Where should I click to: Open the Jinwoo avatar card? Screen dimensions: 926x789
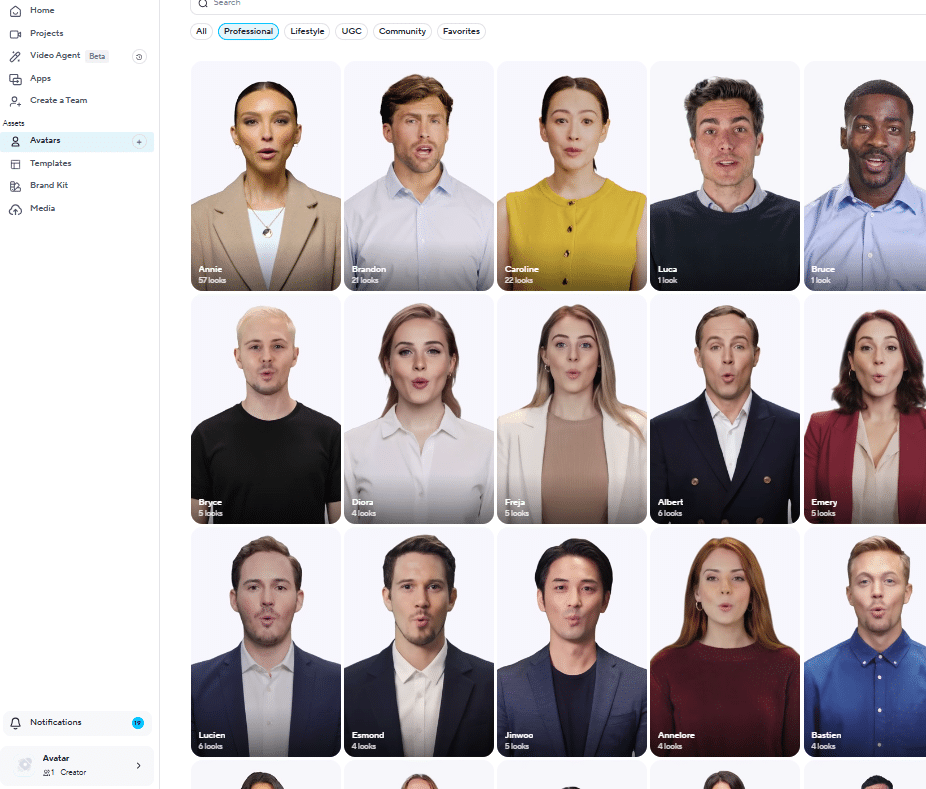[x=571, y=641]
